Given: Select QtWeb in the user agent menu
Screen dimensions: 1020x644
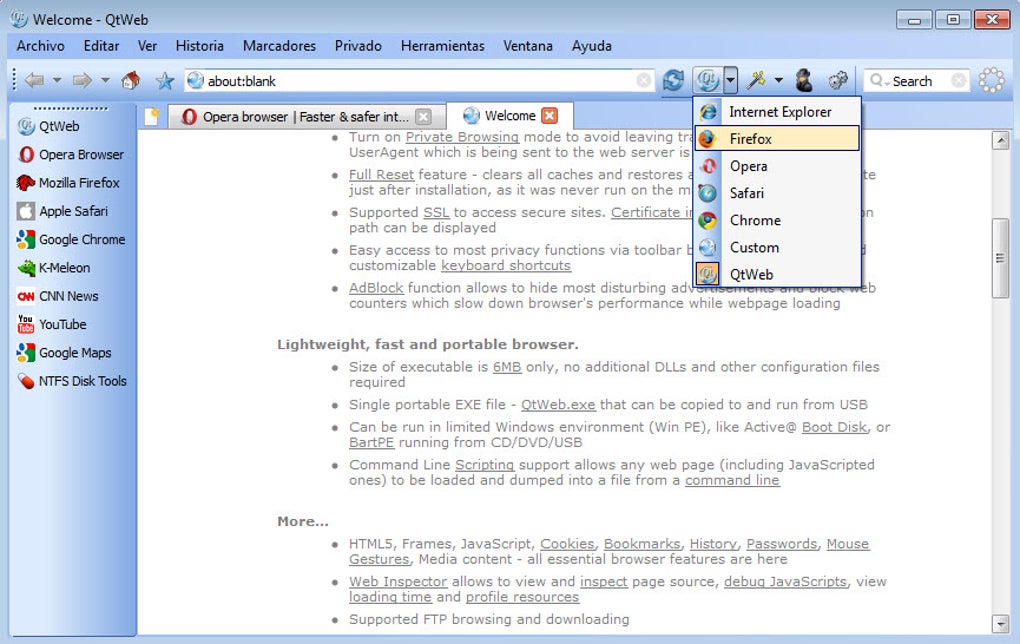Looking at the screenshot, I should point(777,275).
